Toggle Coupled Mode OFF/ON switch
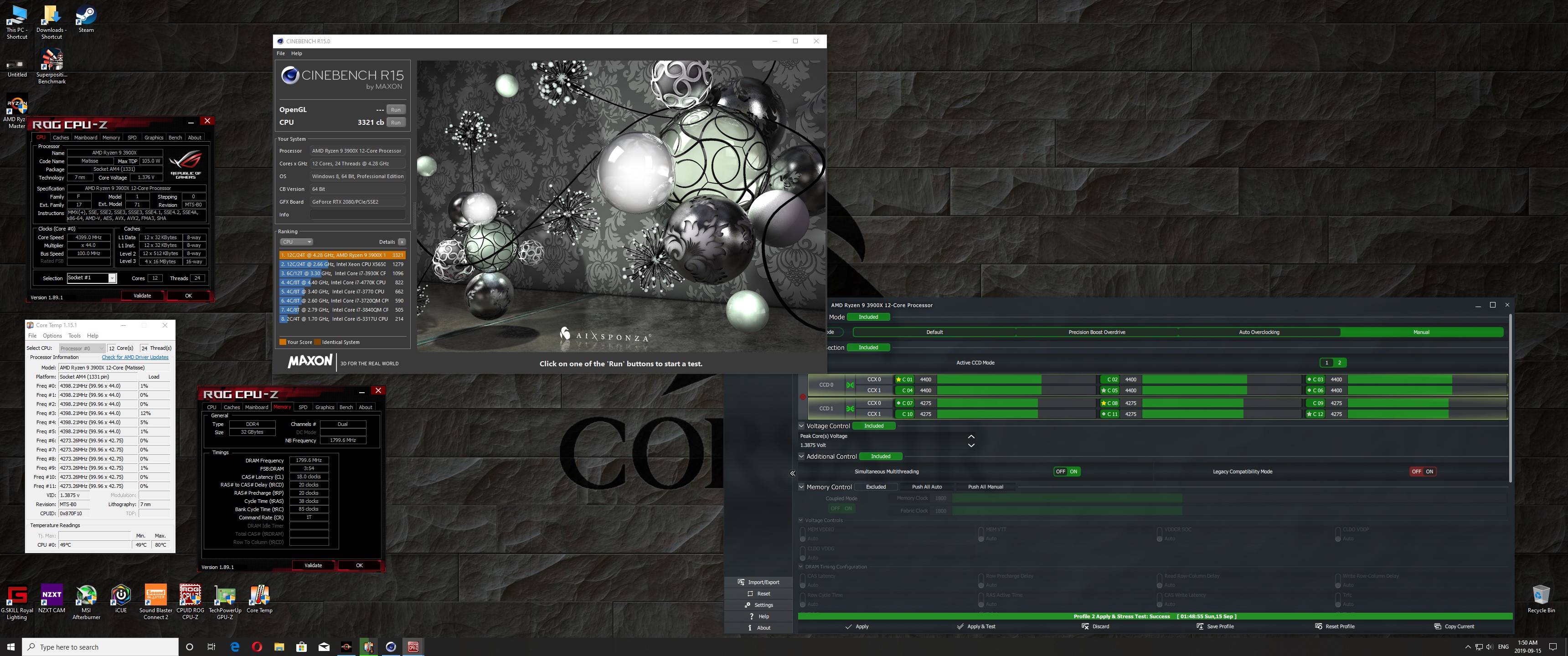 pos(841,509)
